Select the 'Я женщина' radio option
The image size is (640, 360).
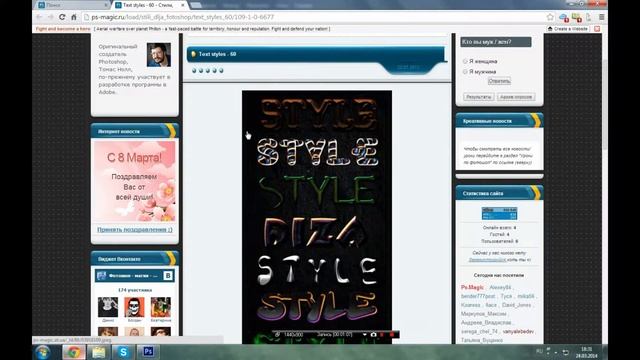[465, 61]
